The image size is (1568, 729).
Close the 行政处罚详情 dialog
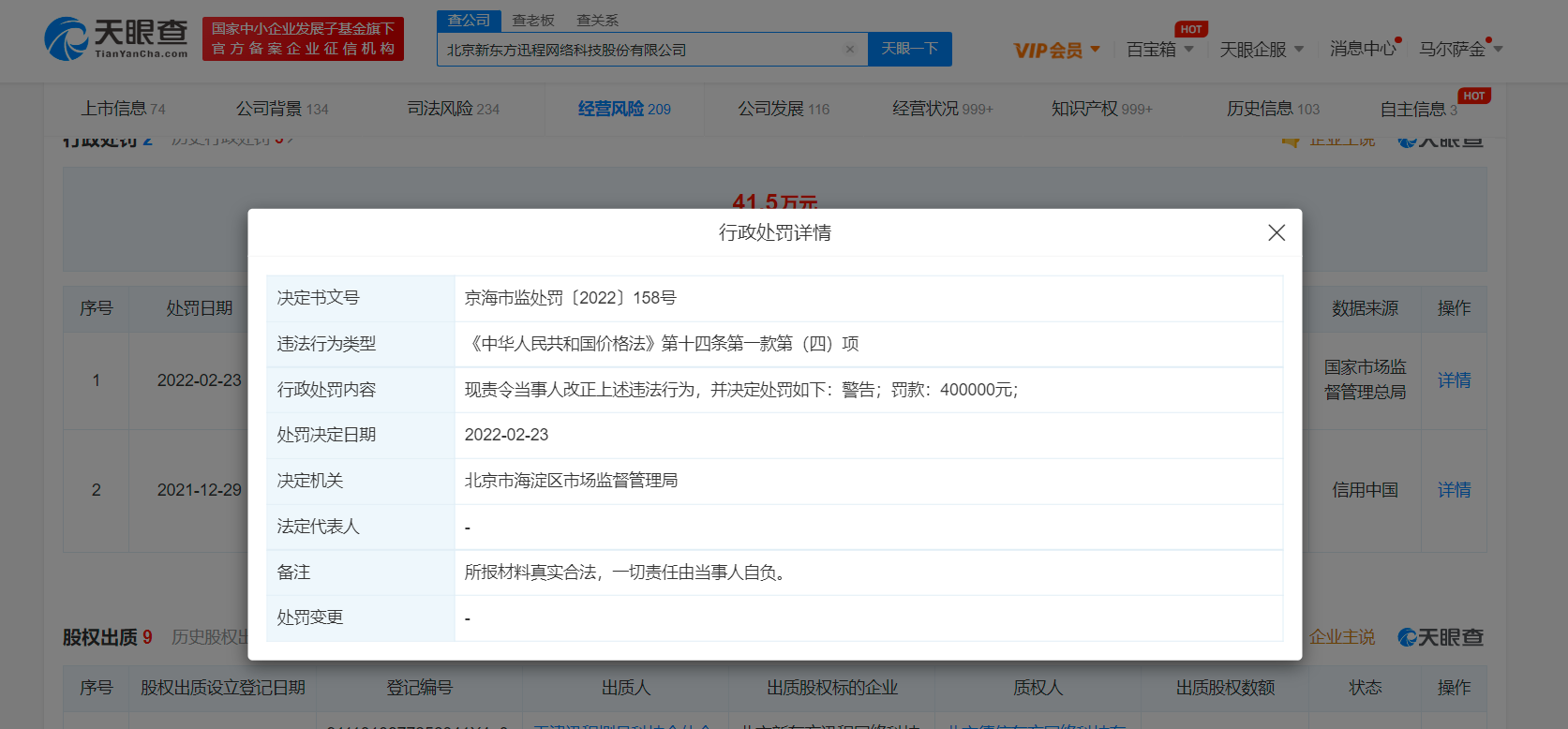tap(1277, 232)
